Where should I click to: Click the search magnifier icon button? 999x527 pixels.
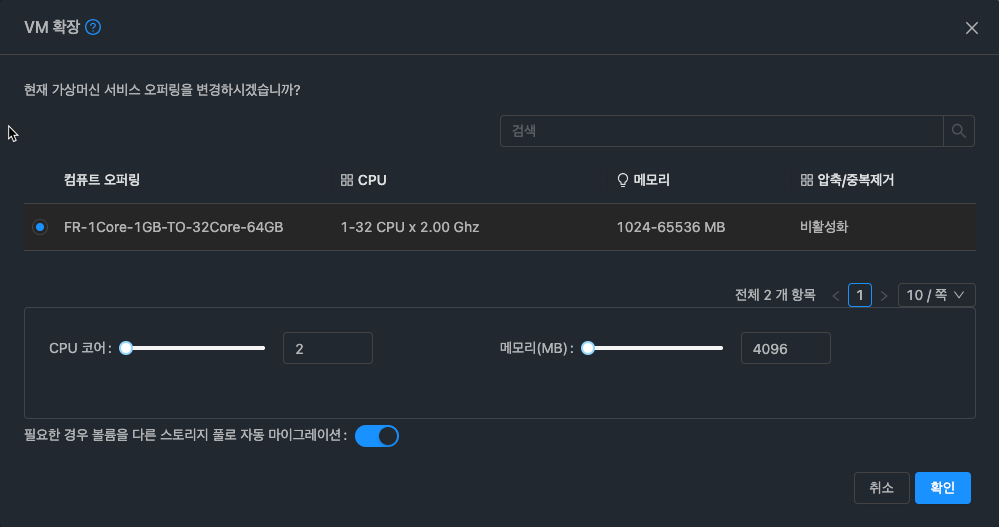[958, 131]
